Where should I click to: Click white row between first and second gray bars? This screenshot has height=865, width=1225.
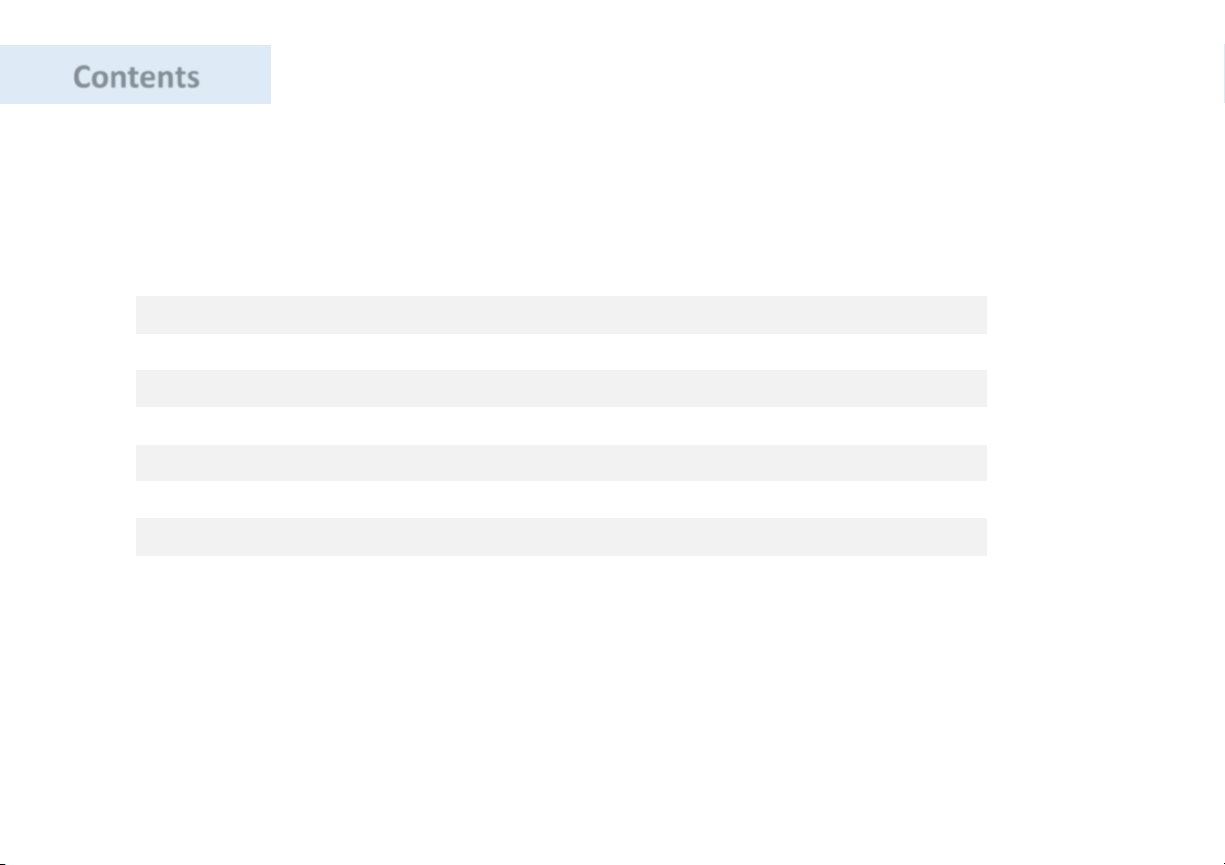[x=561, y=351]
